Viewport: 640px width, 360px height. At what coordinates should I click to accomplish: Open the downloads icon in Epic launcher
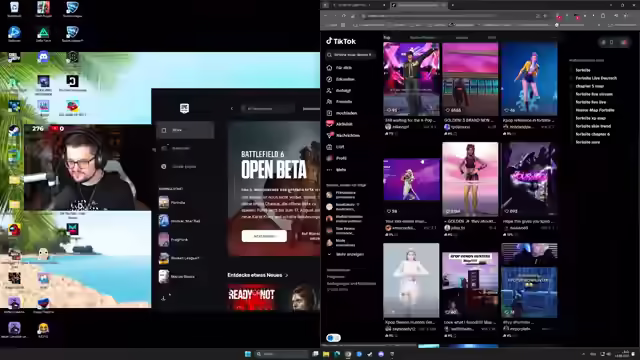164,298
